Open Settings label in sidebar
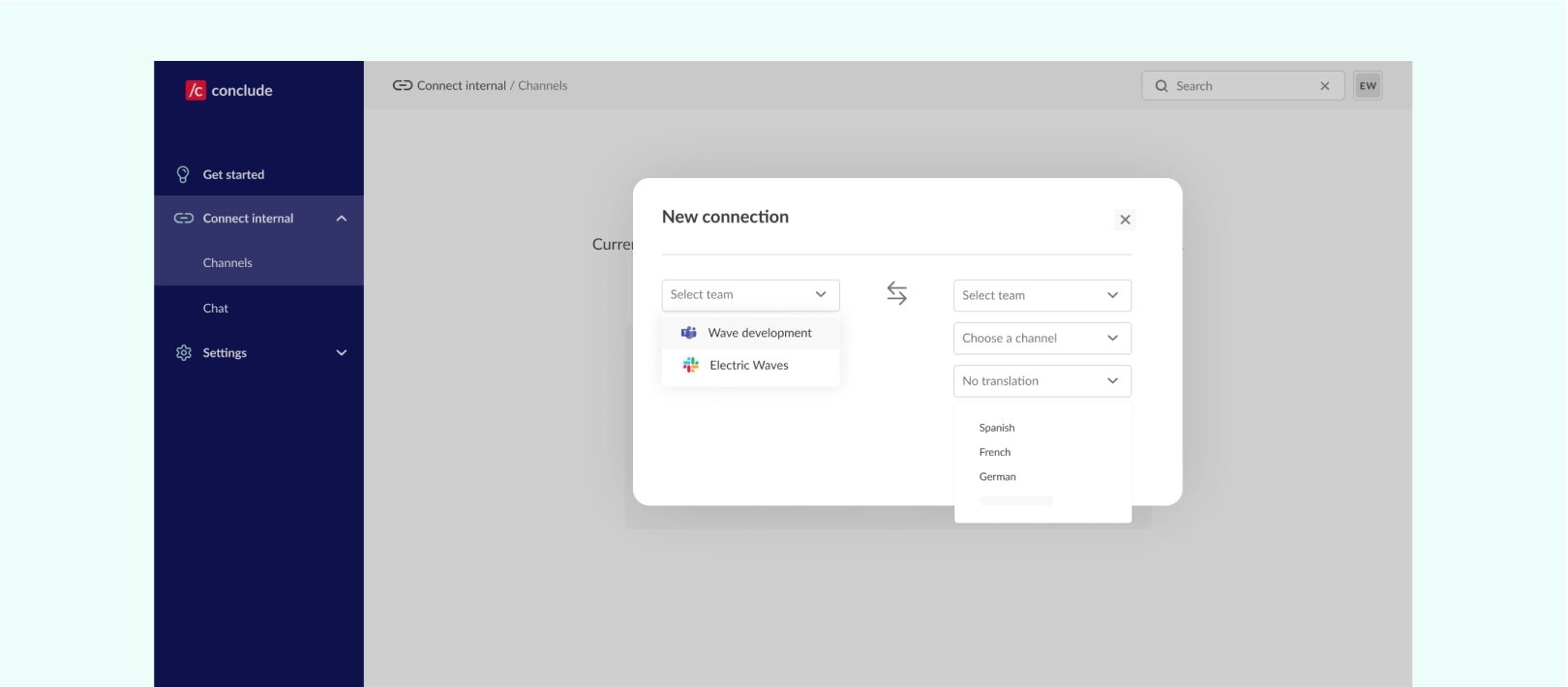The image size is (1568, 687). tap(225, 353)
